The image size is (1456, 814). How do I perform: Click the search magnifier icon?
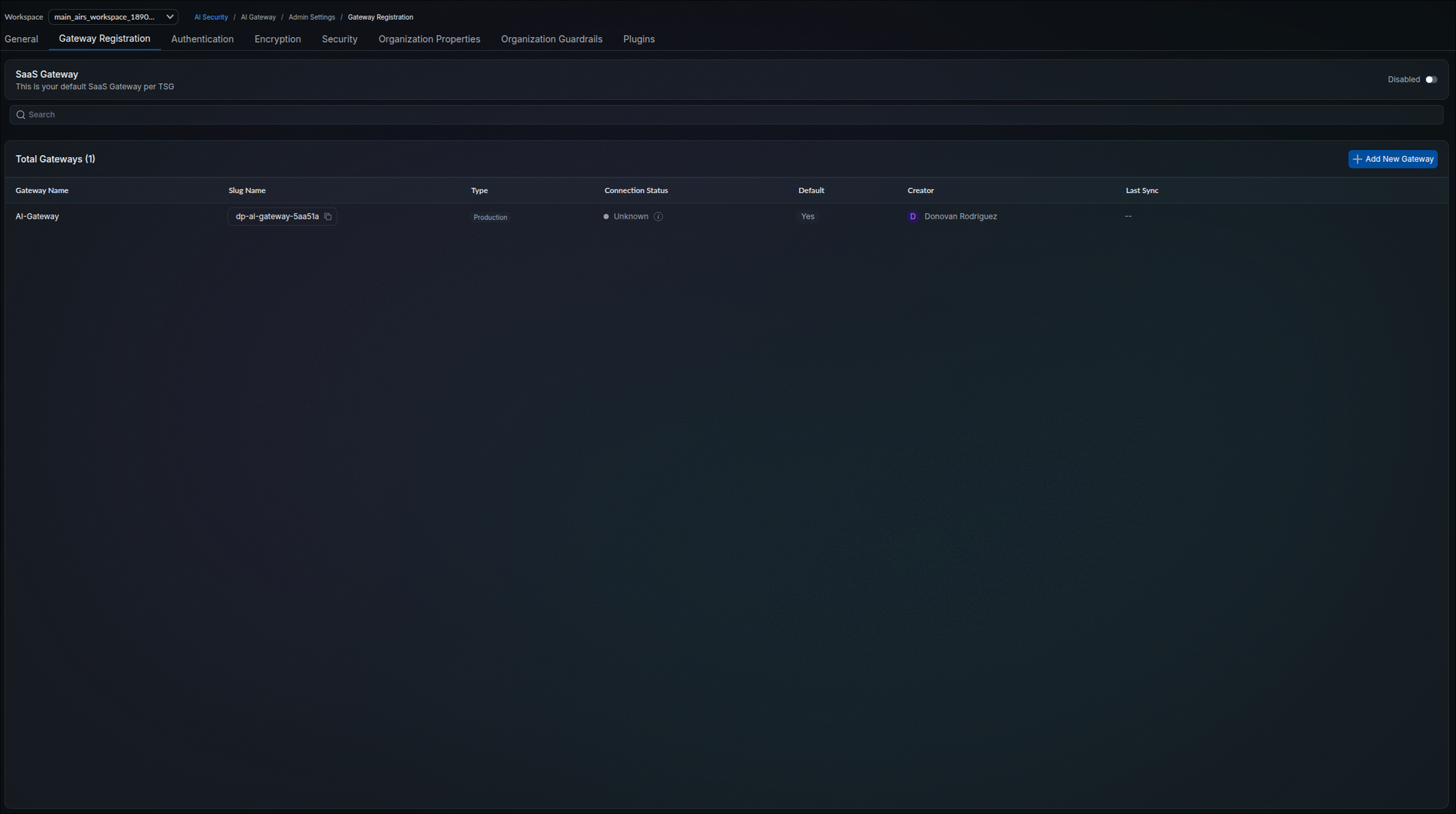21,115
